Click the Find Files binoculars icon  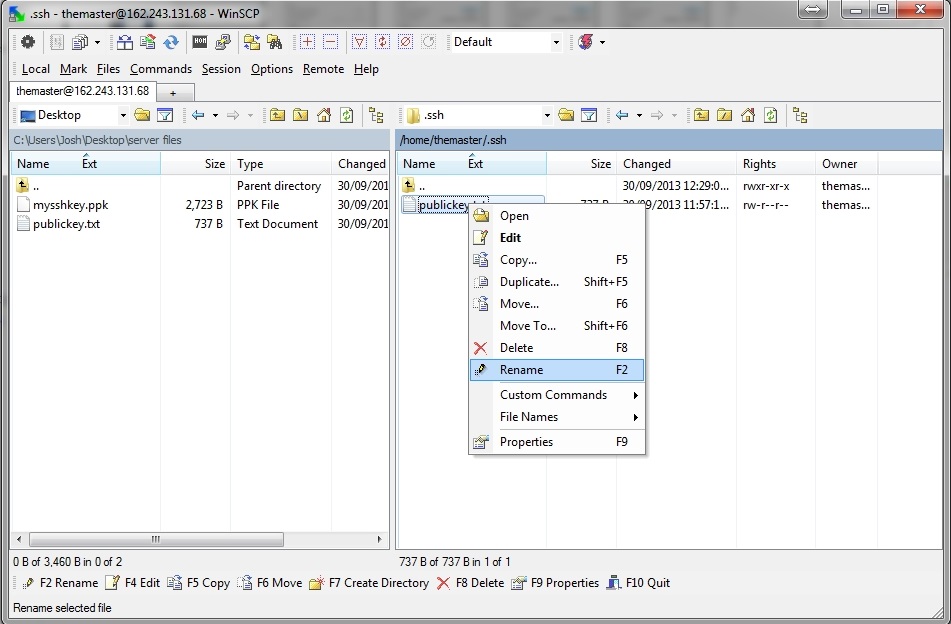(x=274, y=42)
